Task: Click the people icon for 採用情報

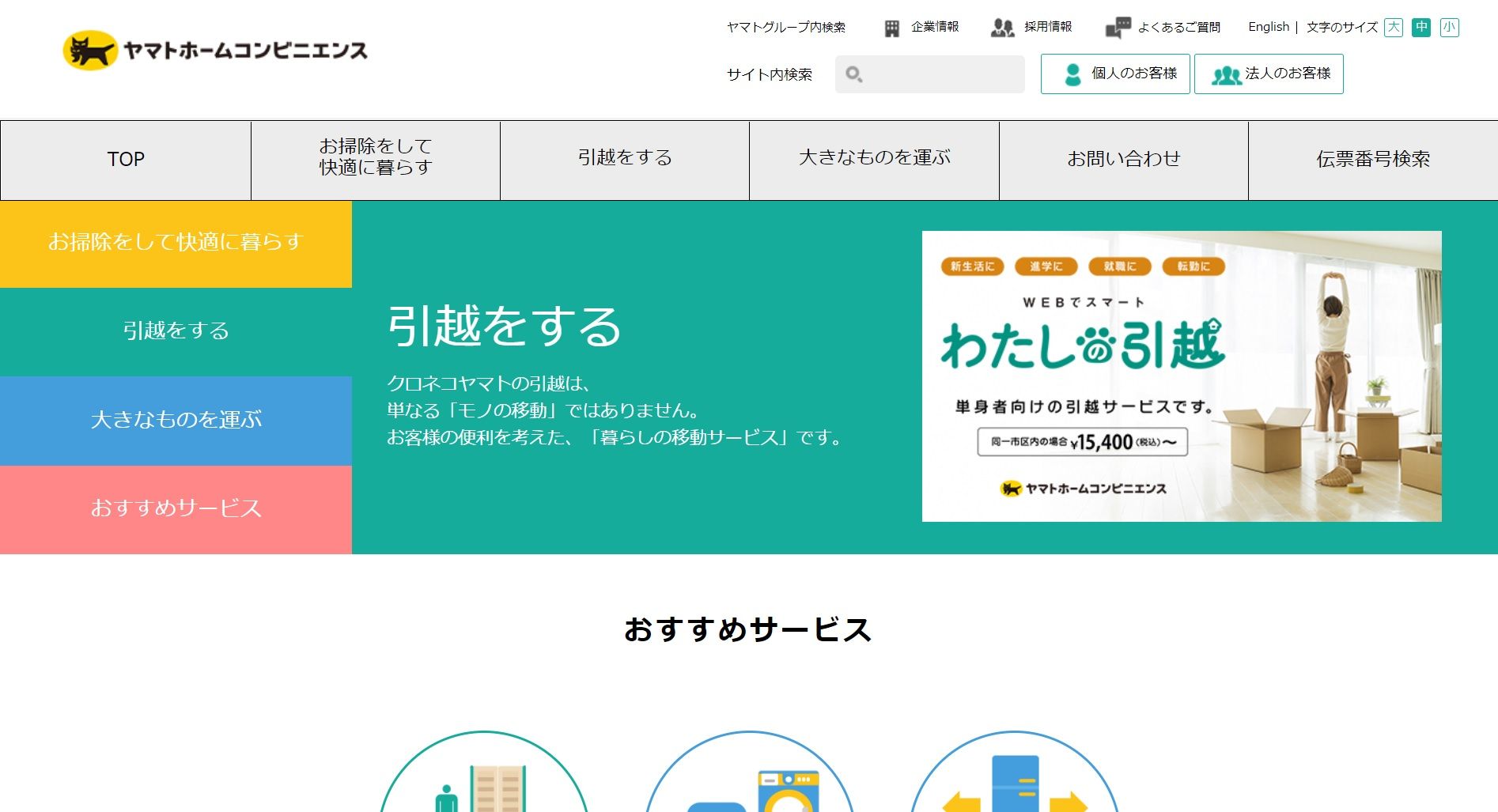Action: [1001, 28]
